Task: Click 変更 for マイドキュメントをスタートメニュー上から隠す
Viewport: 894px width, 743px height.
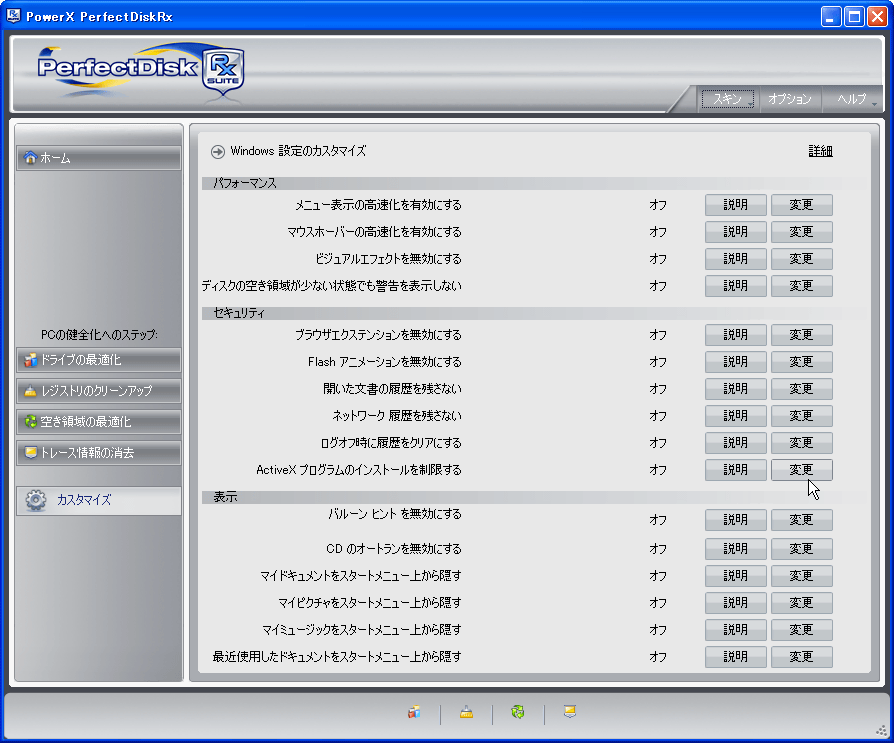Action: point(802,576)
